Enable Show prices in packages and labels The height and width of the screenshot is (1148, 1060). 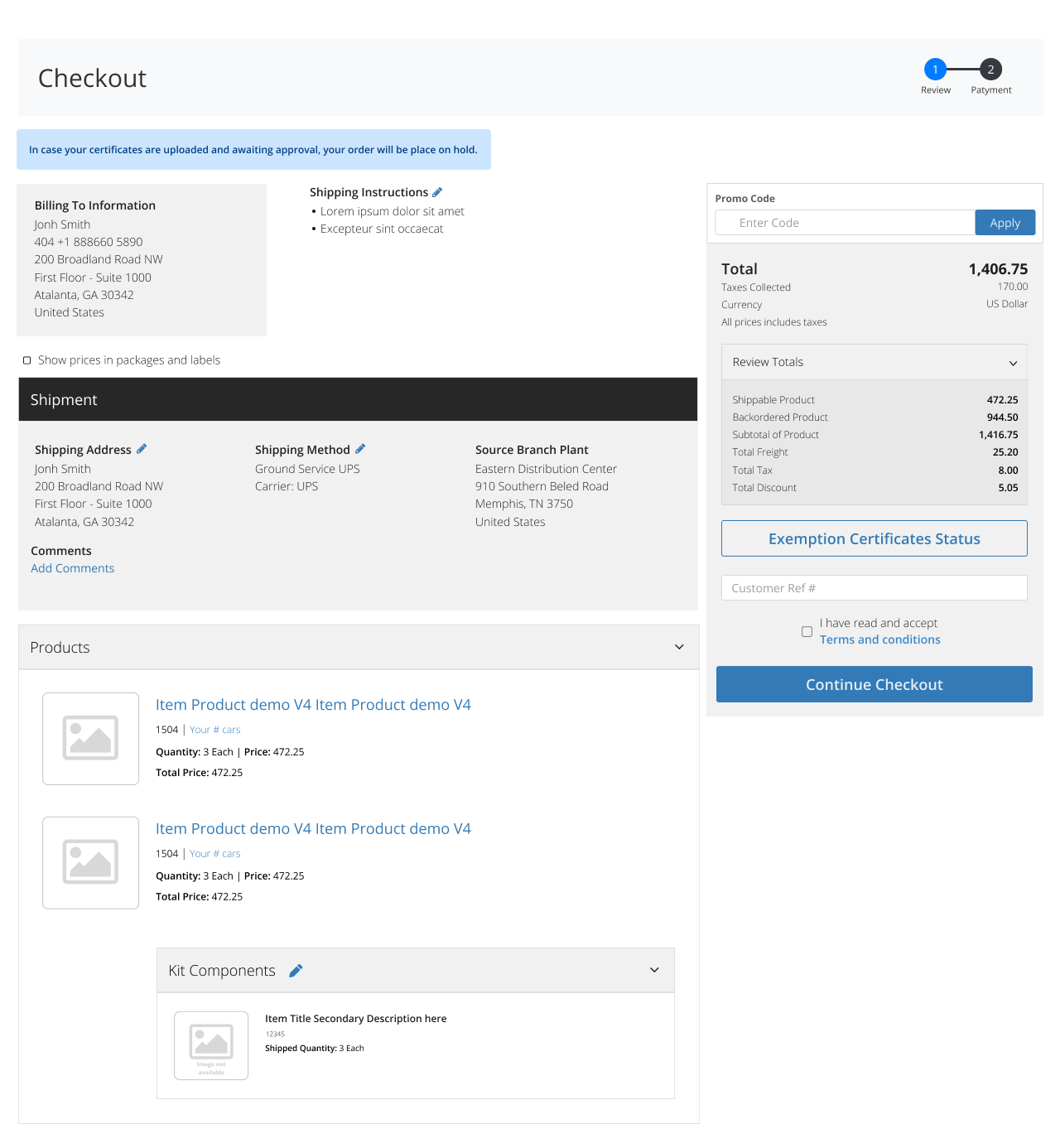point(27,360)
